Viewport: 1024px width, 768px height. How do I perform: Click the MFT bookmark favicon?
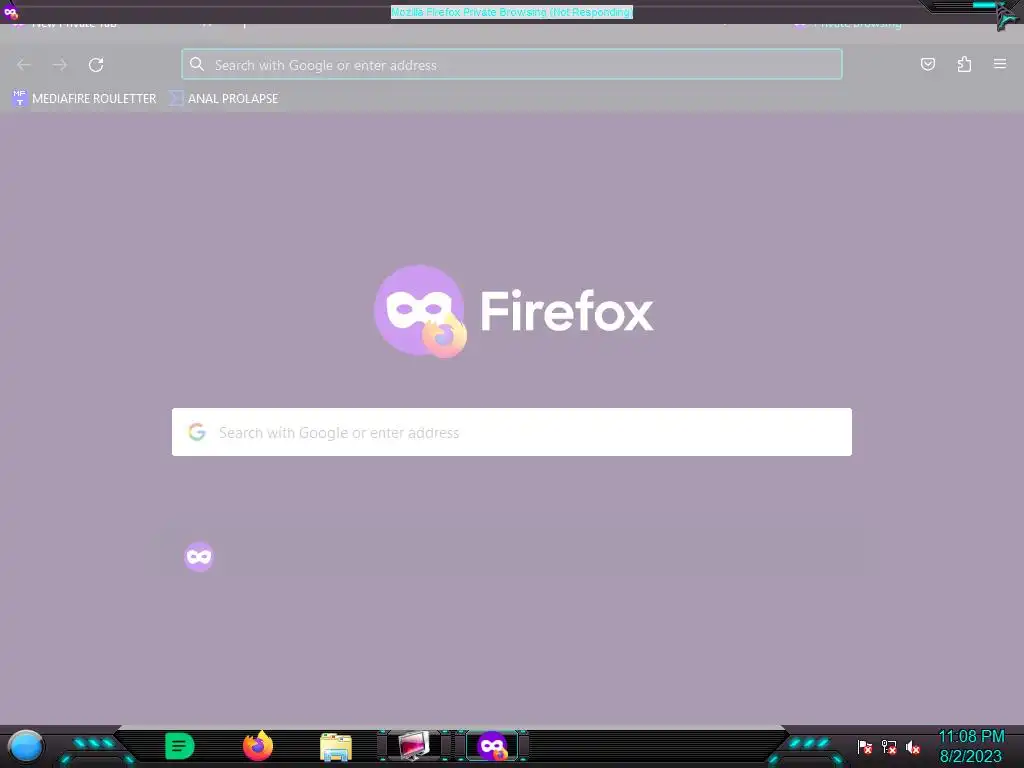point(20,99)
